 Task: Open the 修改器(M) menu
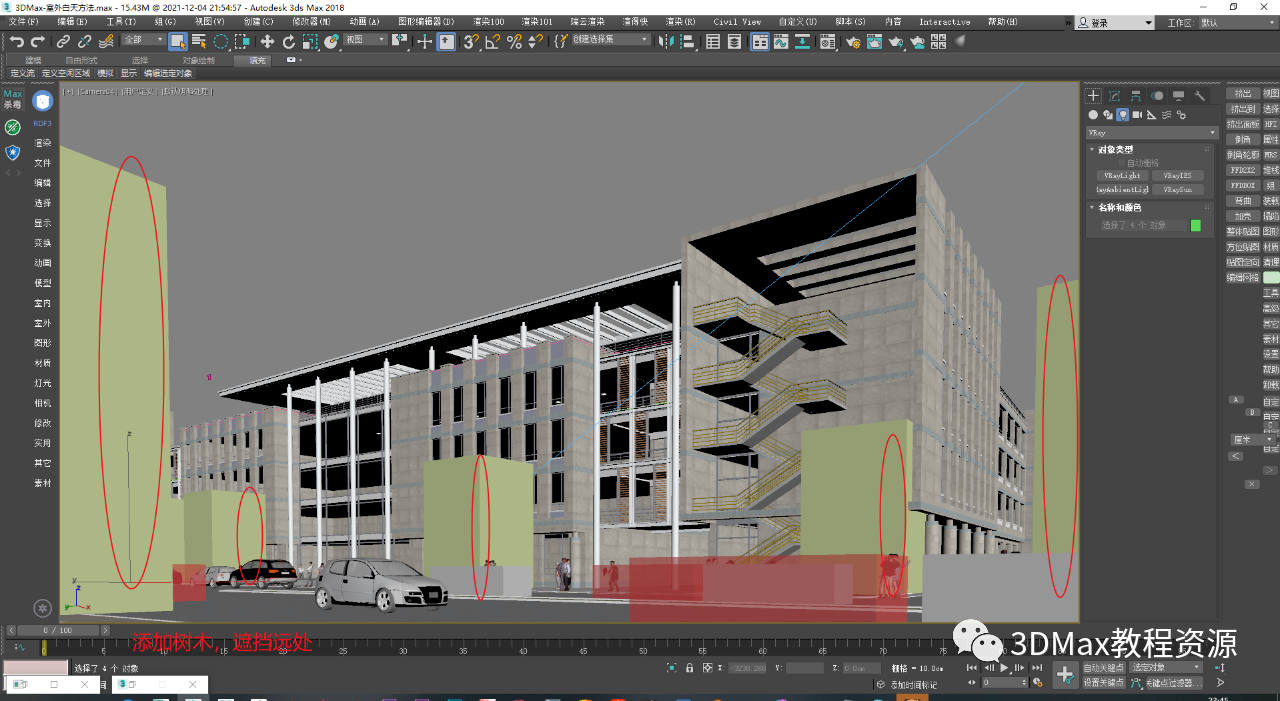tap(312, 21)
